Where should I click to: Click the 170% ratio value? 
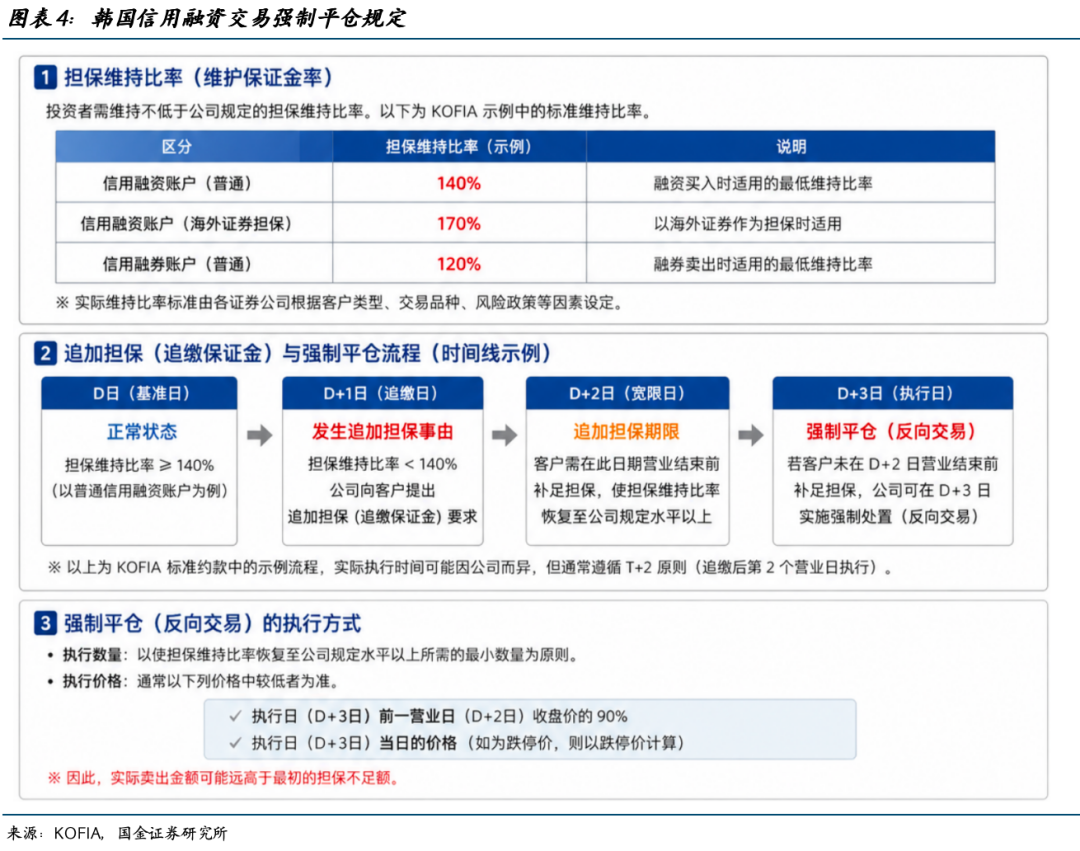[459, 224]
